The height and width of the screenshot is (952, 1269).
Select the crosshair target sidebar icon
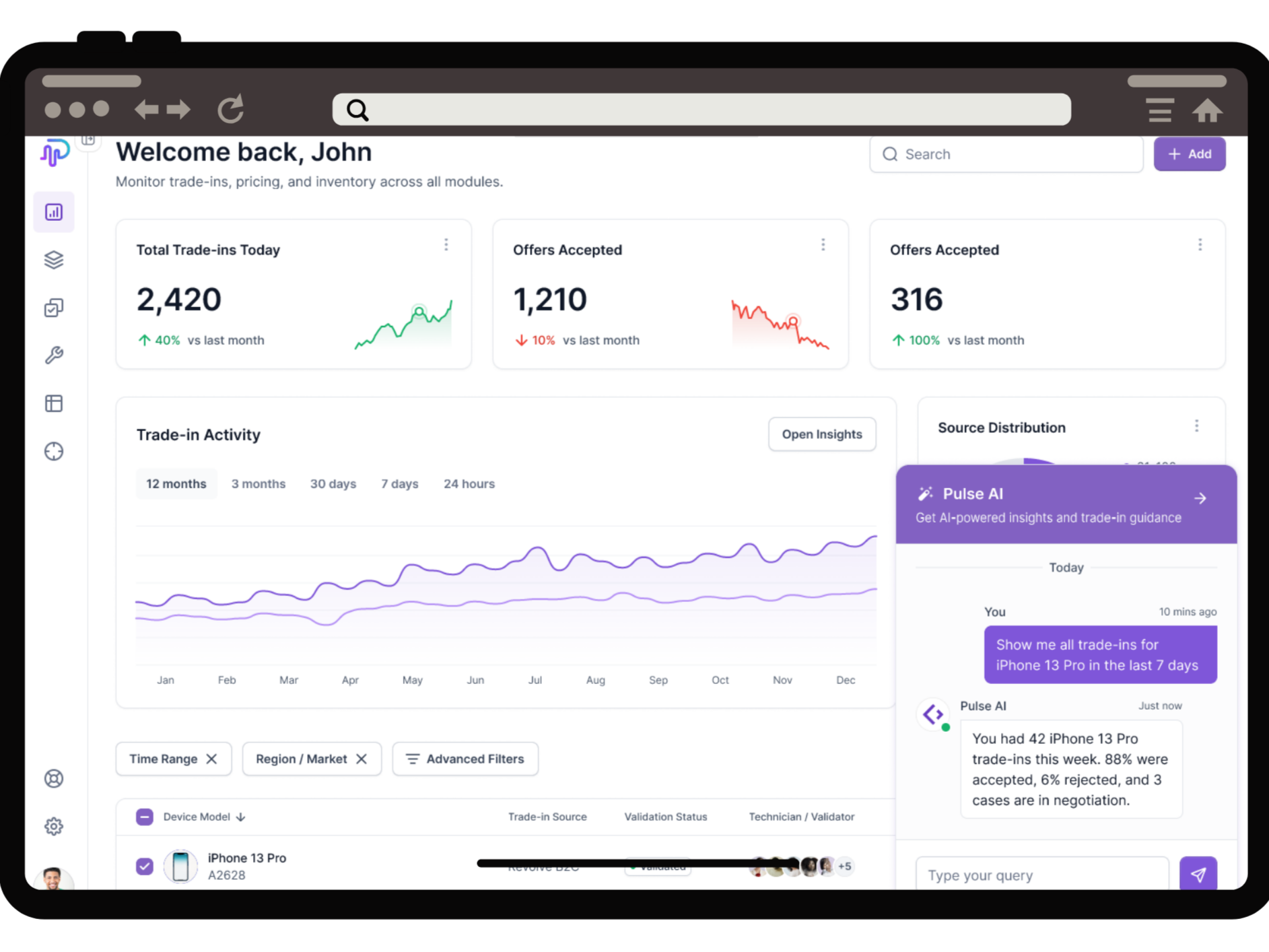pos(54,451)
